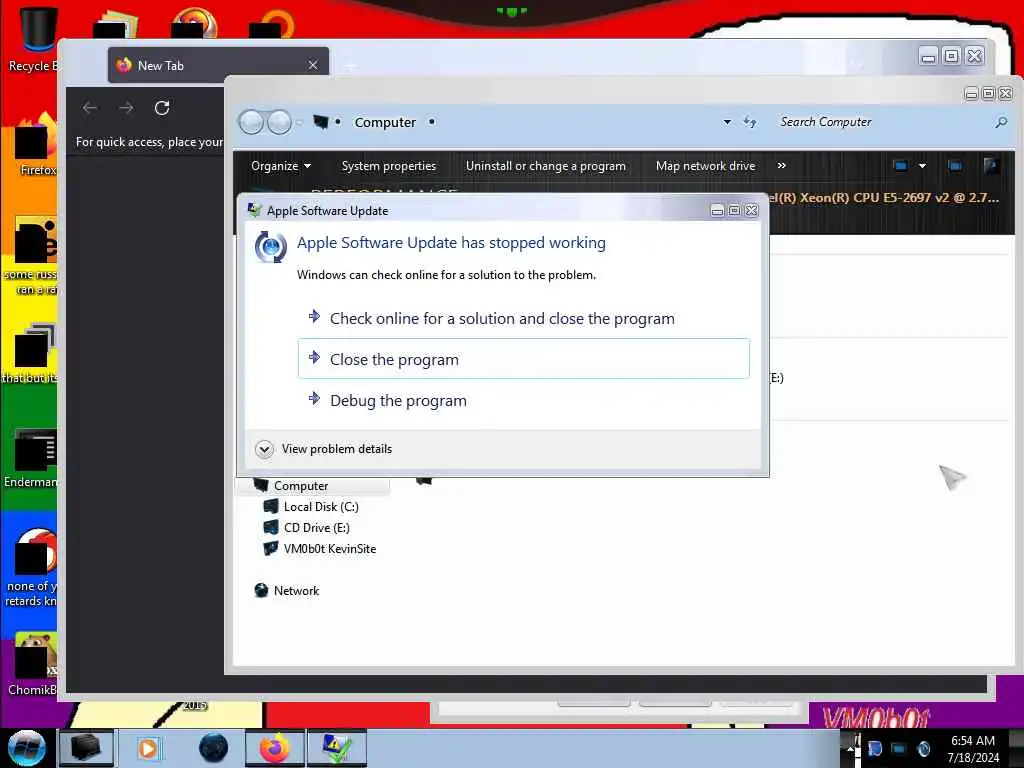Image resolution: width=1024 pixels, height=768 pixels.
Task: Open the Windows Start menu orb
Action: [26, 748]
